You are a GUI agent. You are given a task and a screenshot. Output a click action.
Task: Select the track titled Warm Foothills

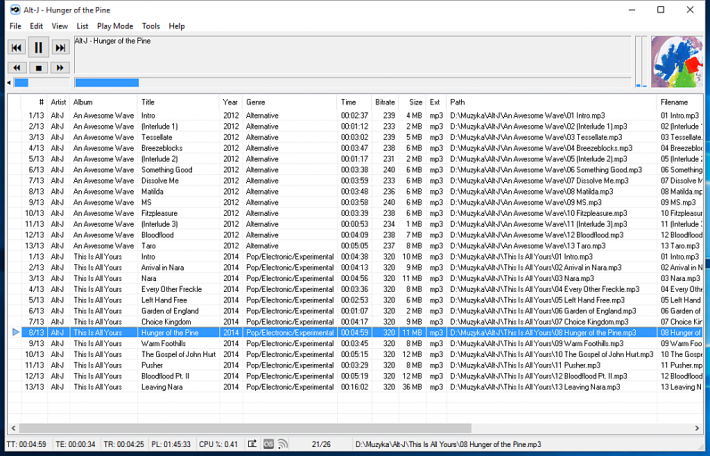click(163, 344)
